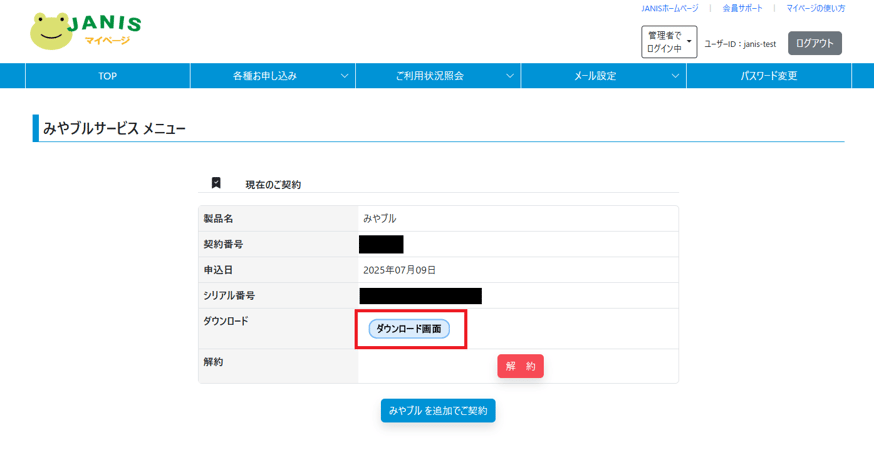Screen dimensions: 874x450
Task: Open the パスワード変更 menu item
Action: (x=769, y=76)
